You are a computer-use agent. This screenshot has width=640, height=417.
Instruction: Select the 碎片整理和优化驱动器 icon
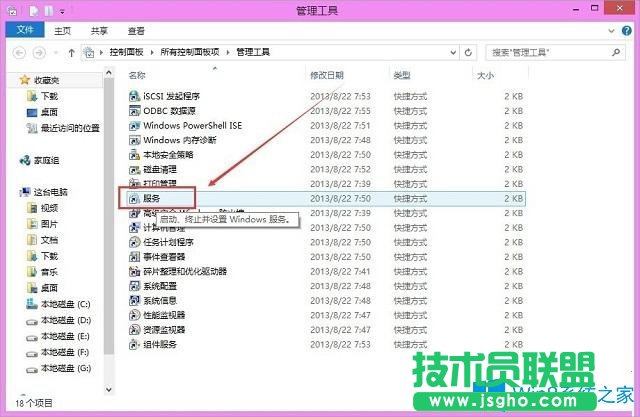point(134,271)
